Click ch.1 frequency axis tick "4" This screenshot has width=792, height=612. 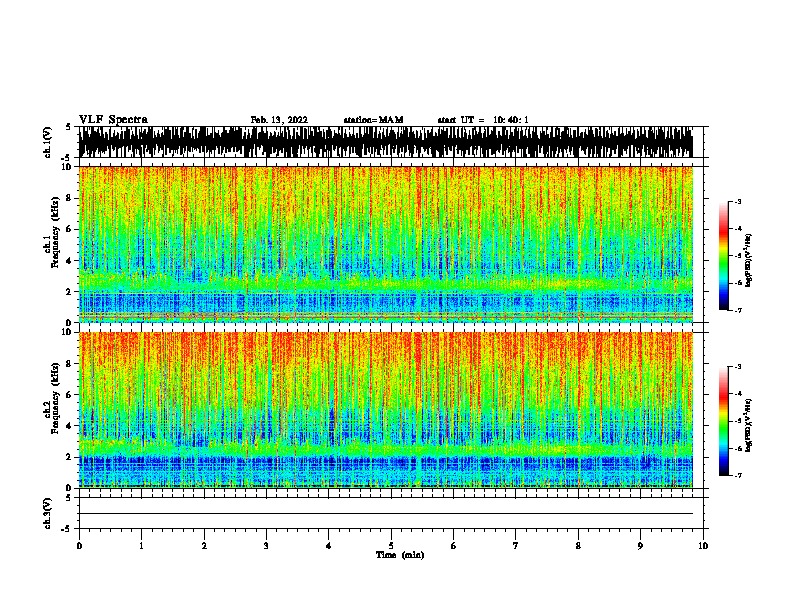[70, 261]
